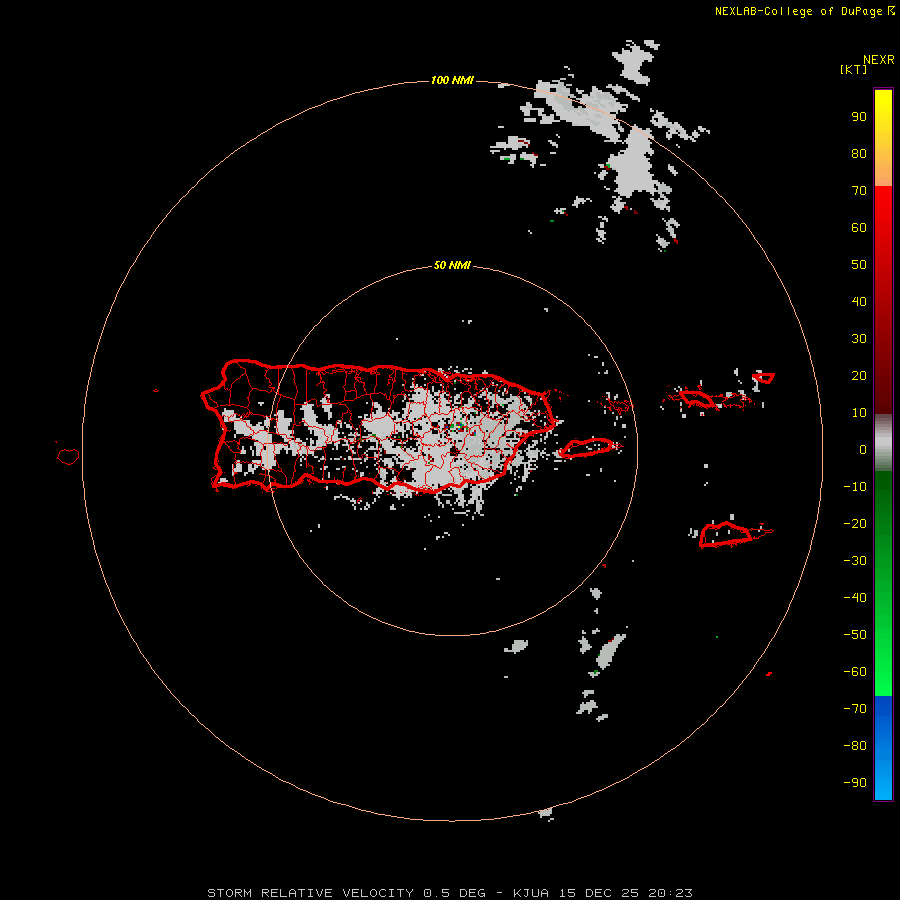This screenshot has height=900, width=900.
Task: Click the Vieques island outline east of Puerto Rico
Action: click(x=587, y=448)
